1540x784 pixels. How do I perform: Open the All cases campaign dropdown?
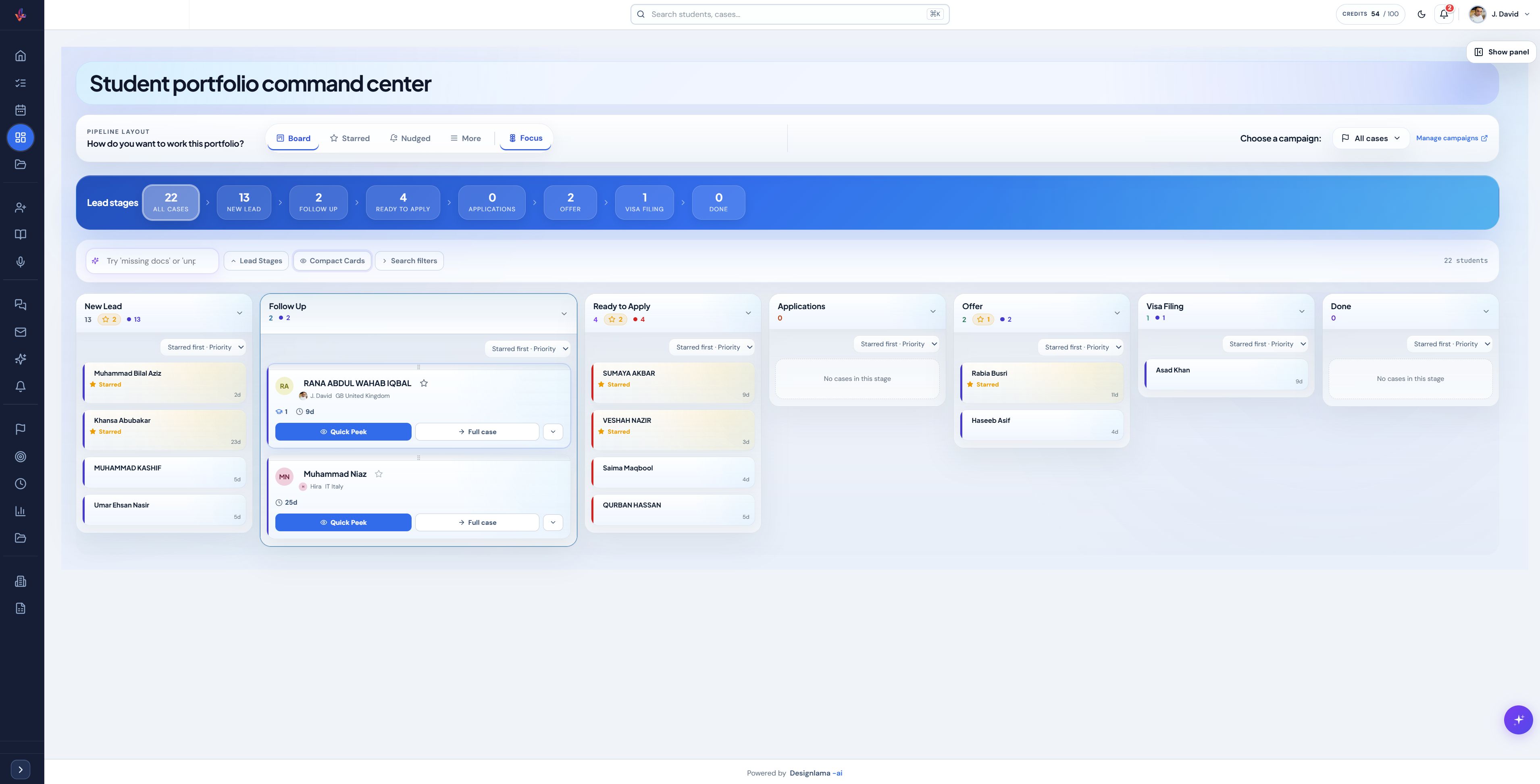pyautogui.click(x=1371, y=138)
